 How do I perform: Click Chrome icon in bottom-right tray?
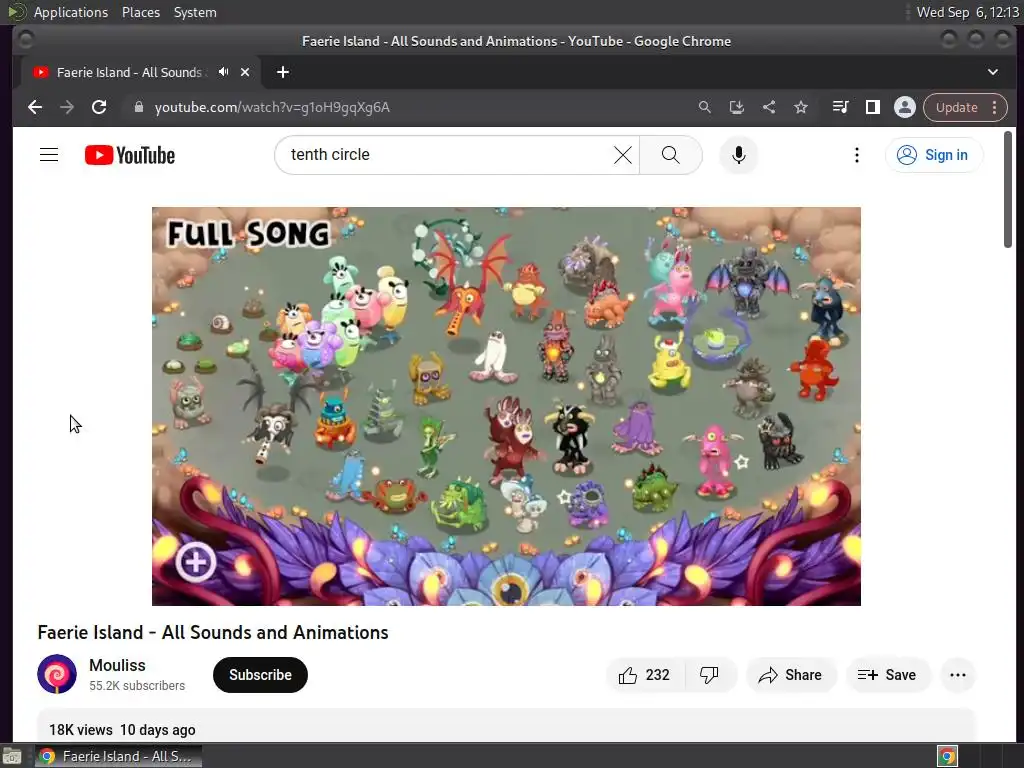[x=947, y=756]
